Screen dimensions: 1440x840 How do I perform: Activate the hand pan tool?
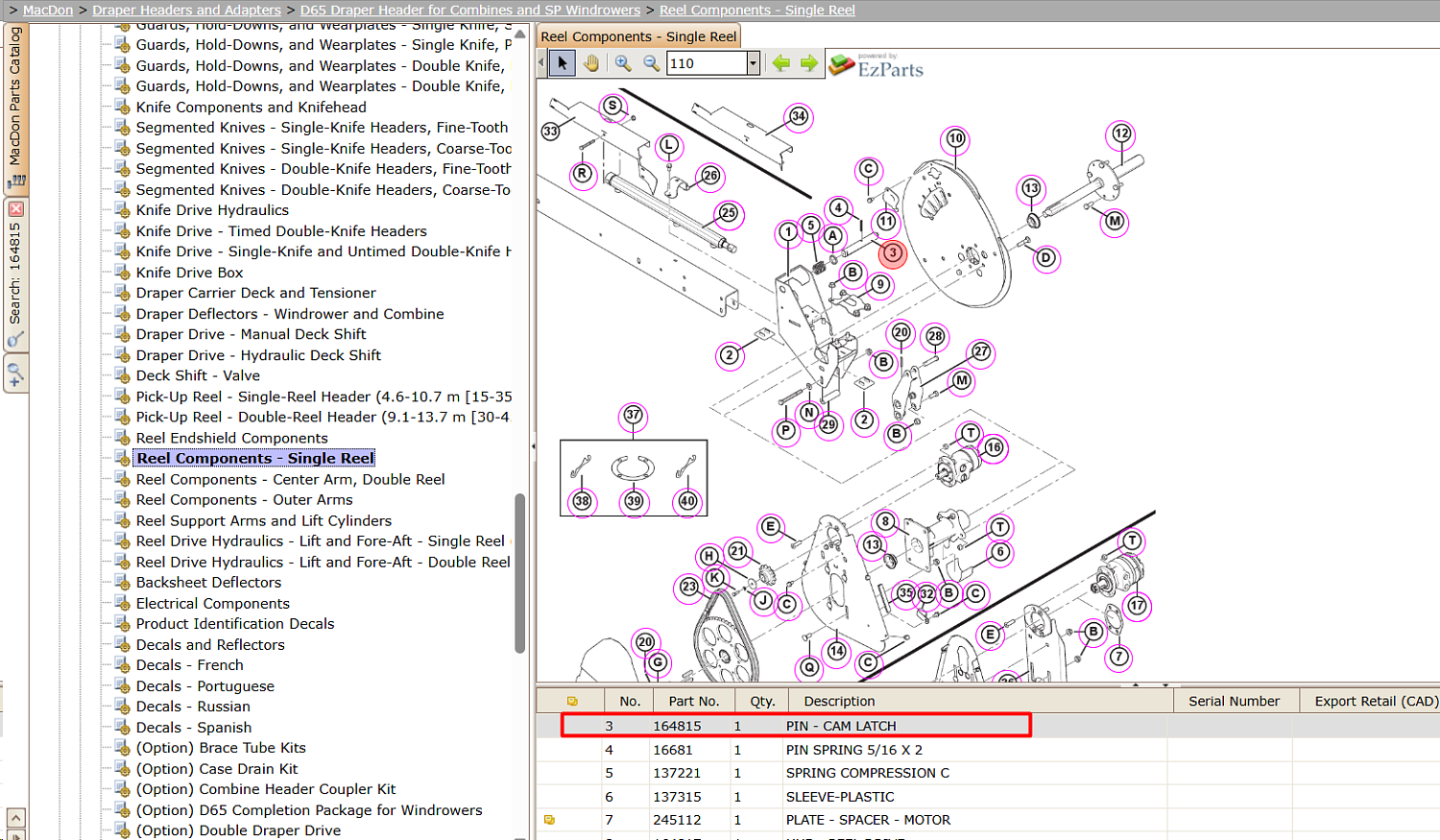coord(591,63)
